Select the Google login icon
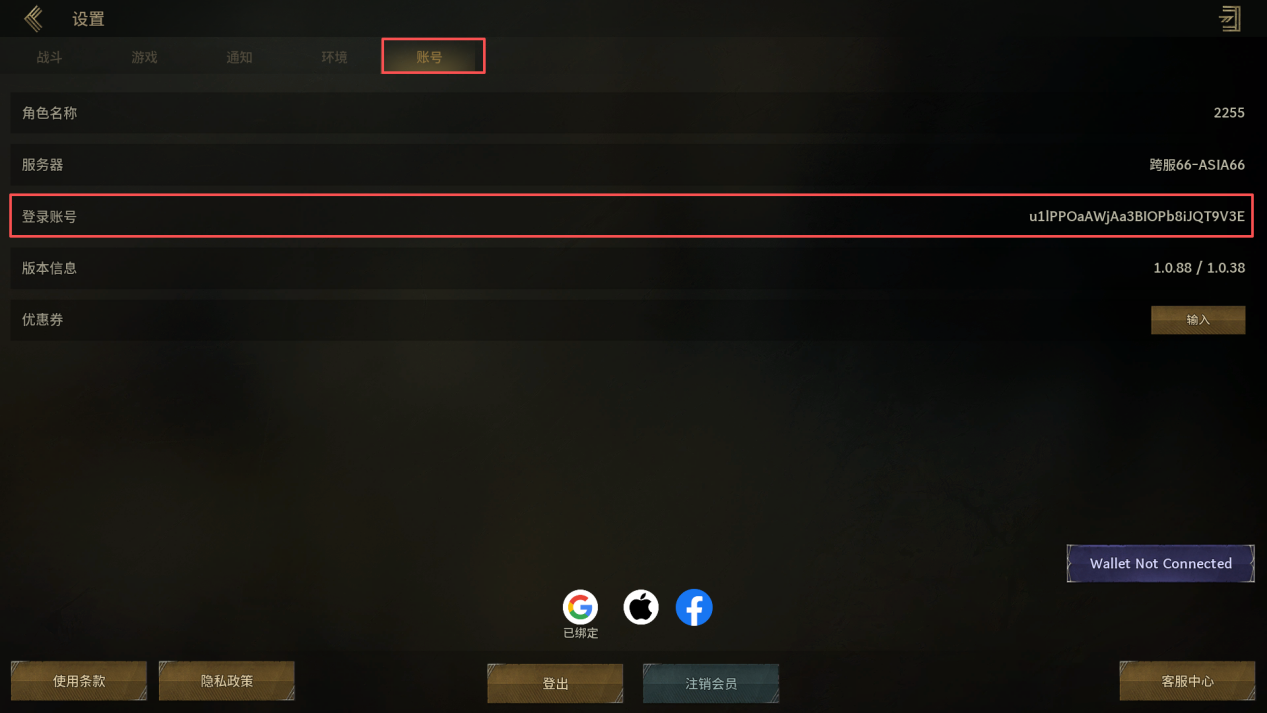Screen dimensions: 1267x713 [580, 607]
